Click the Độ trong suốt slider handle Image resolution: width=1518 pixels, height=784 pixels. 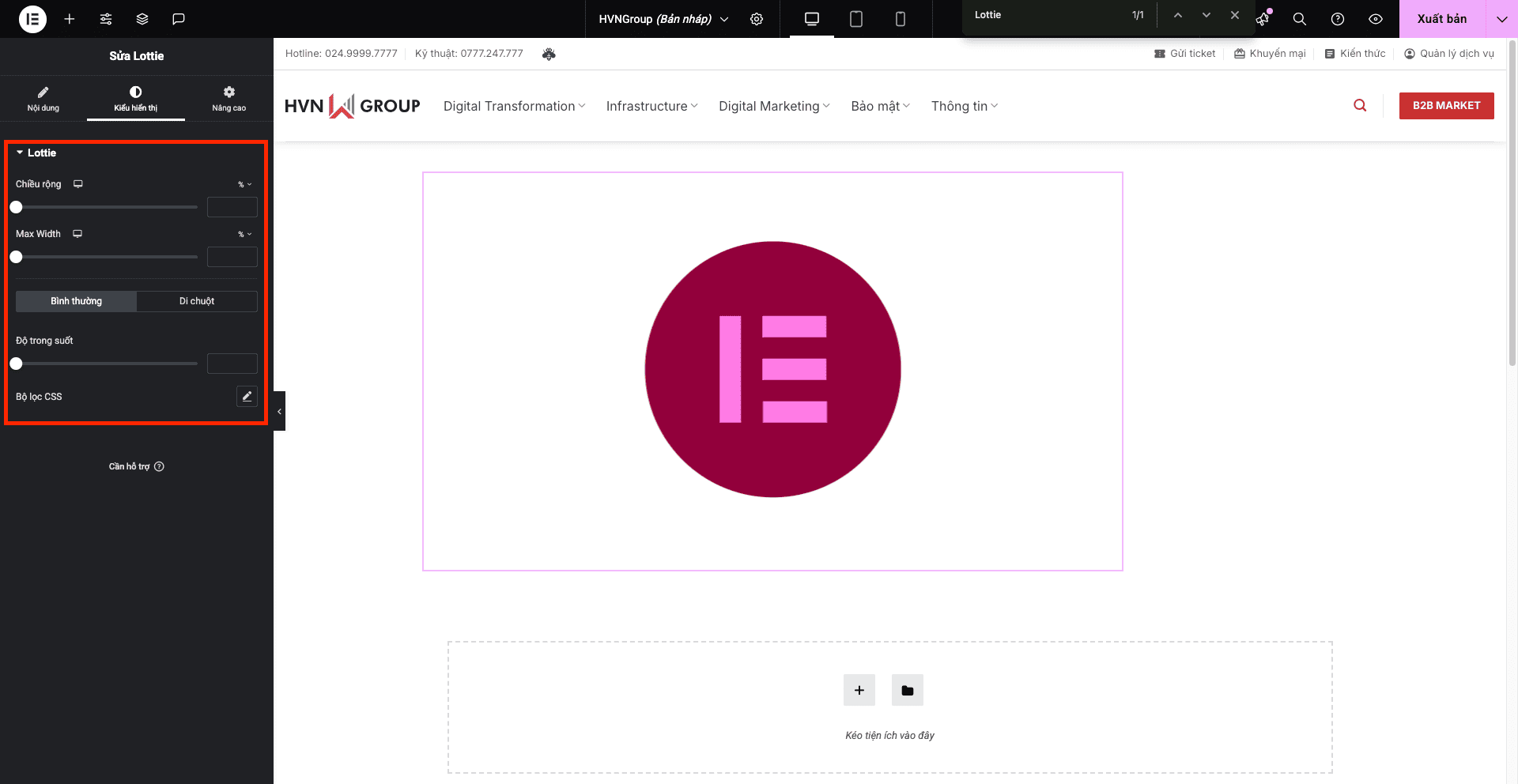click(x=16, y=364)
